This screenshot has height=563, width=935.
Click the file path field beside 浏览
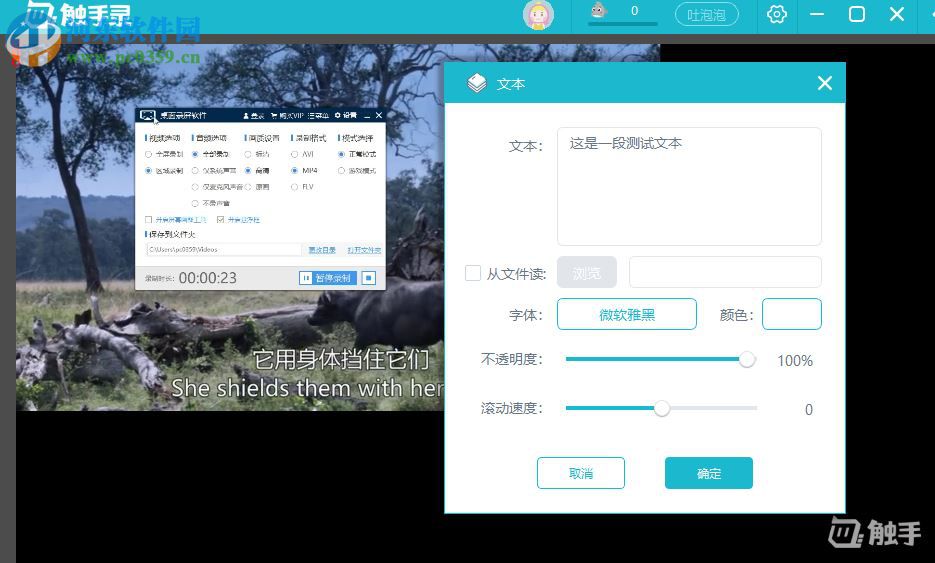click(x=725, y=273)
